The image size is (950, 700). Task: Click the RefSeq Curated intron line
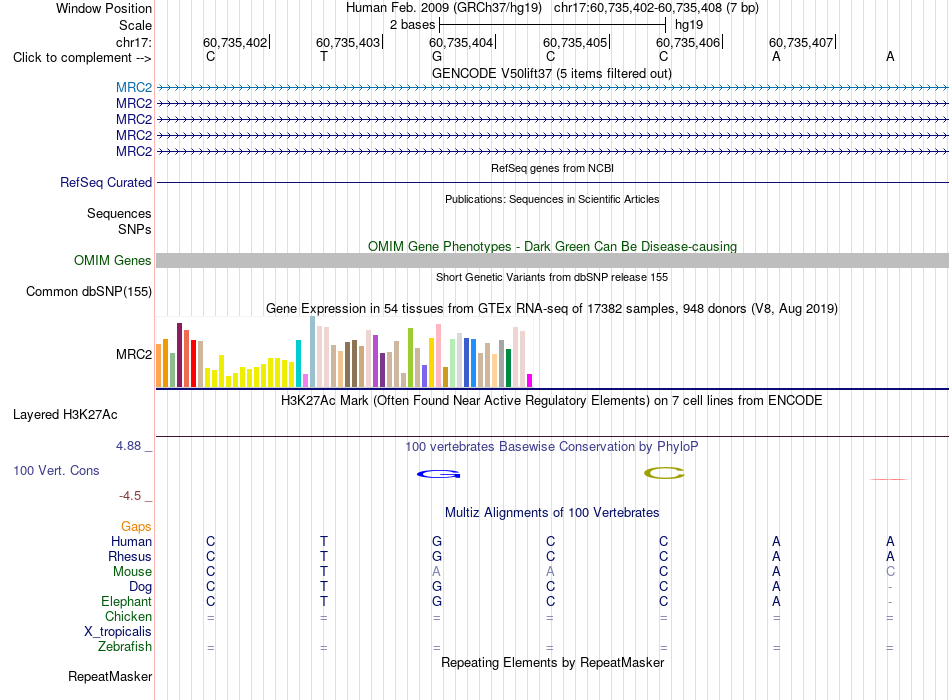tap(552, 182)
